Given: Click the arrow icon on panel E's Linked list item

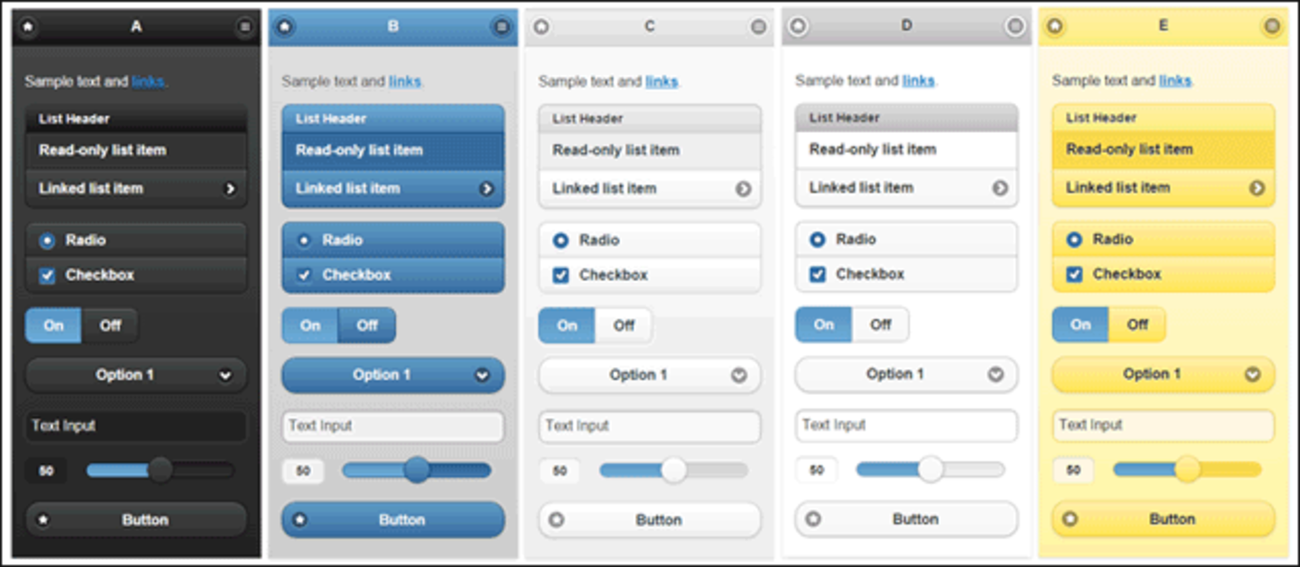Looking at the screenshot, I should 1257,188.
